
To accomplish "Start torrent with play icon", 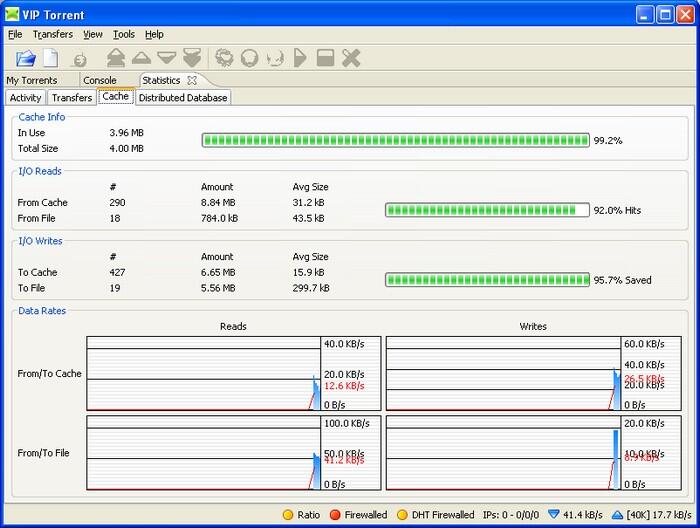I will point(300,58).
